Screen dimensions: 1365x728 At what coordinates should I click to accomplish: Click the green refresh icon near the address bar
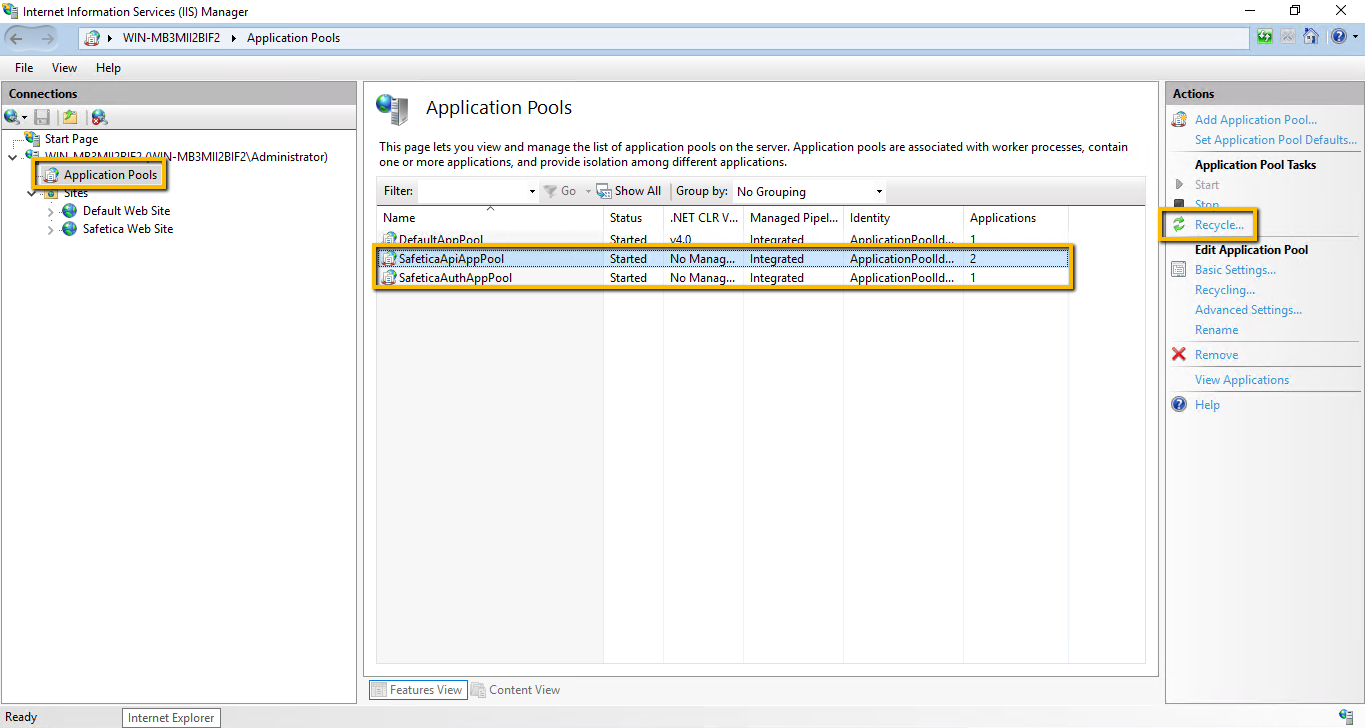tap(1264, 36)
